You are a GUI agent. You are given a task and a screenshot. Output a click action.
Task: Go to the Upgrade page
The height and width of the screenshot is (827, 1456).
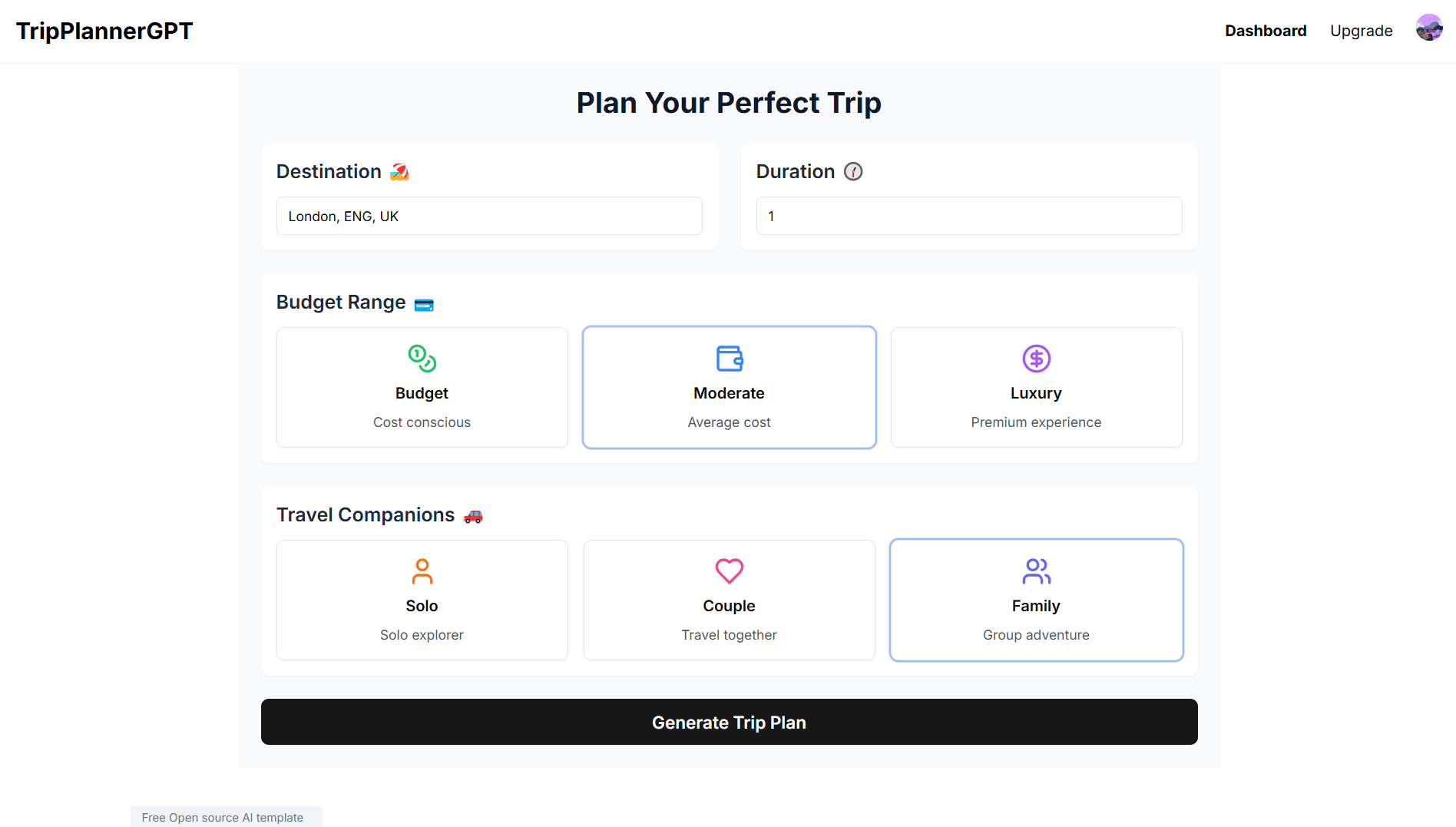tap(1361, 31)
